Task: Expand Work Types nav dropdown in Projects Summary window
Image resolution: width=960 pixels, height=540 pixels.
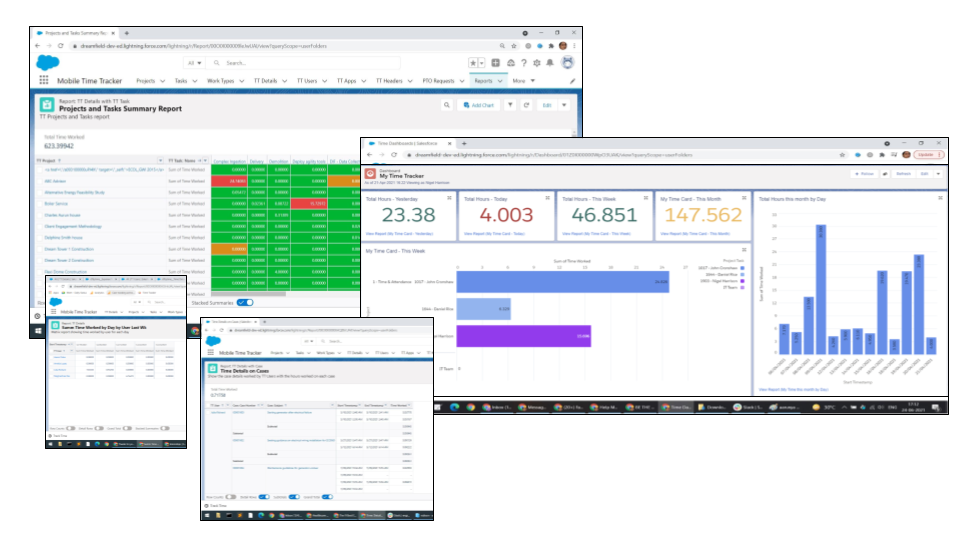Action: coord(241,81)
